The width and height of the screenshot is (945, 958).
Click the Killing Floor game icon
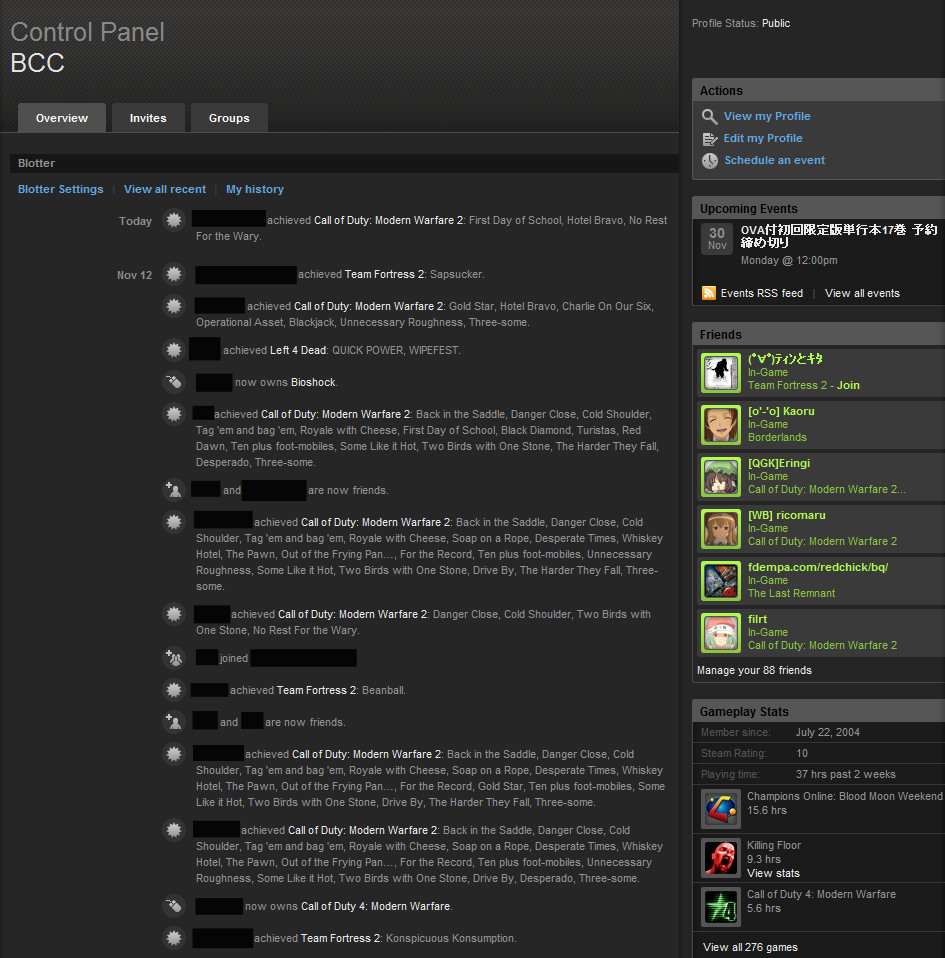pos(721,858)
